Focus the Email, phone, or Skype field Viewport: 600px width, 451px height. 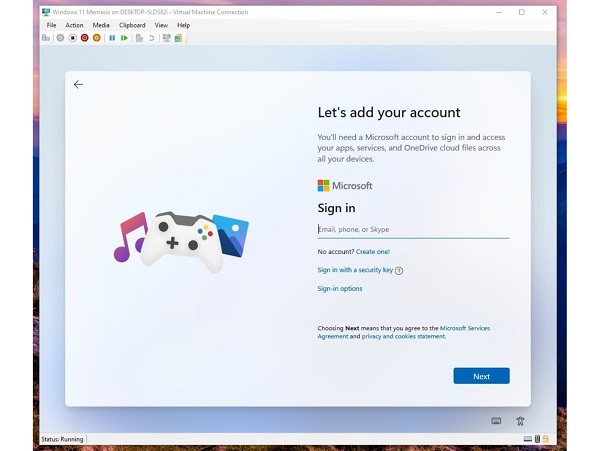click(413, 230)
